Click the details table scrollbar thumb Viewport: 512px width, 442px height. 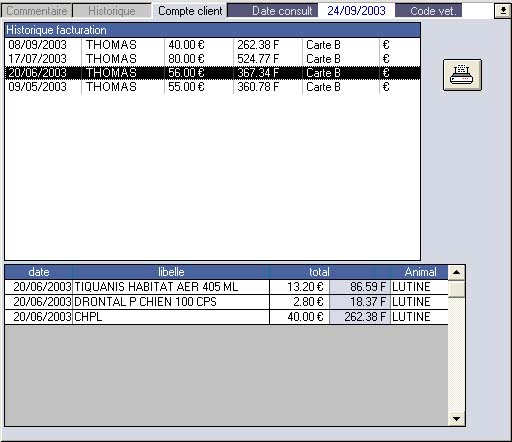click(456, 289)
